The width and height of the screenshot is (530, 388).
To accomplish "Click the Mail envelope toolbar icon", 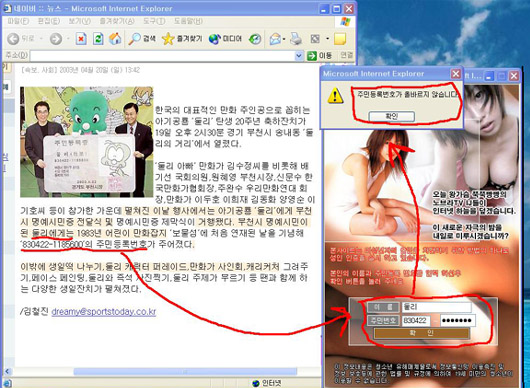I will (x=275, y=39).
